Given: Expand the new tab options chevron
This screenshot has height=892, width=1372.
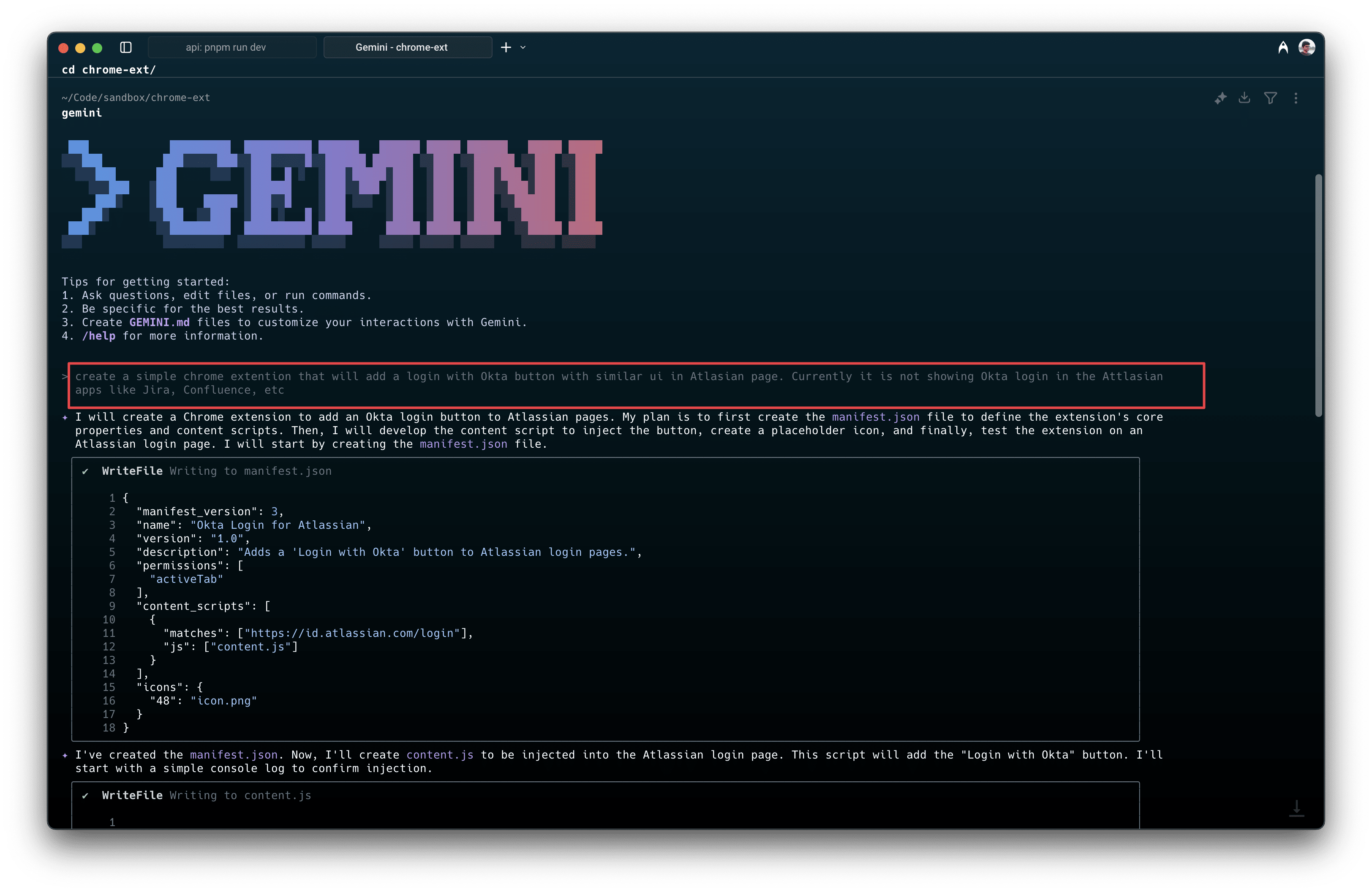Looking at the screenshot, I should tap(523, 47).
